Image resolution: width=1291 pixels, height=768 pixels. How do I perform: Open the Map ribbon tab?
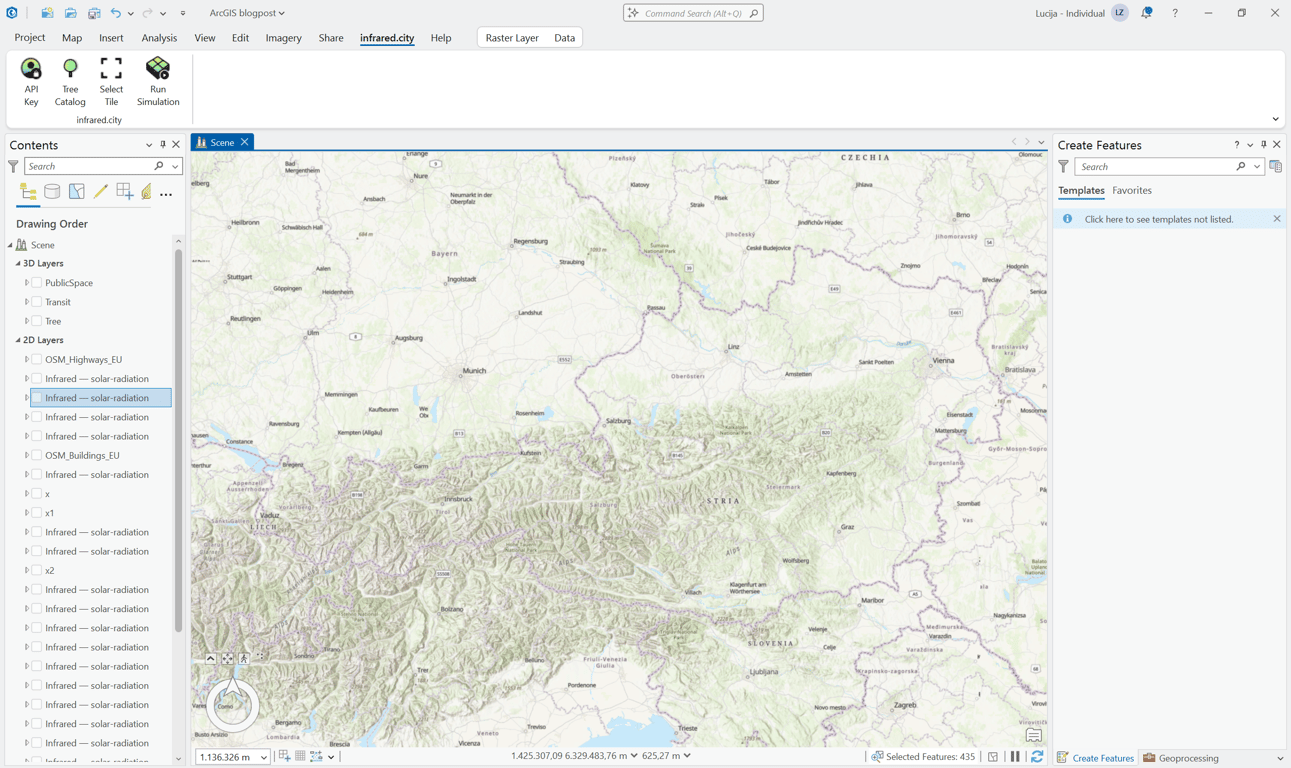72,38
